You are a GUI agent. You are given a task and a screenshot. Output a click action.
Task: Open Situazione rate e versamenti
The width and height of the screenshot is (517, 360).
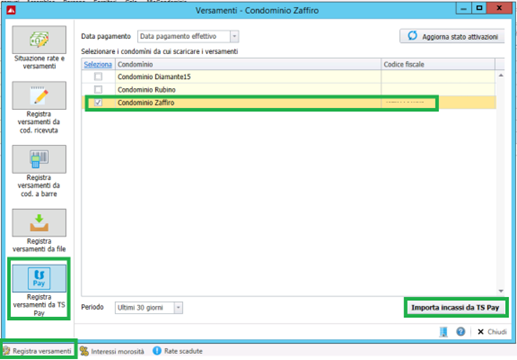[39, 40]
